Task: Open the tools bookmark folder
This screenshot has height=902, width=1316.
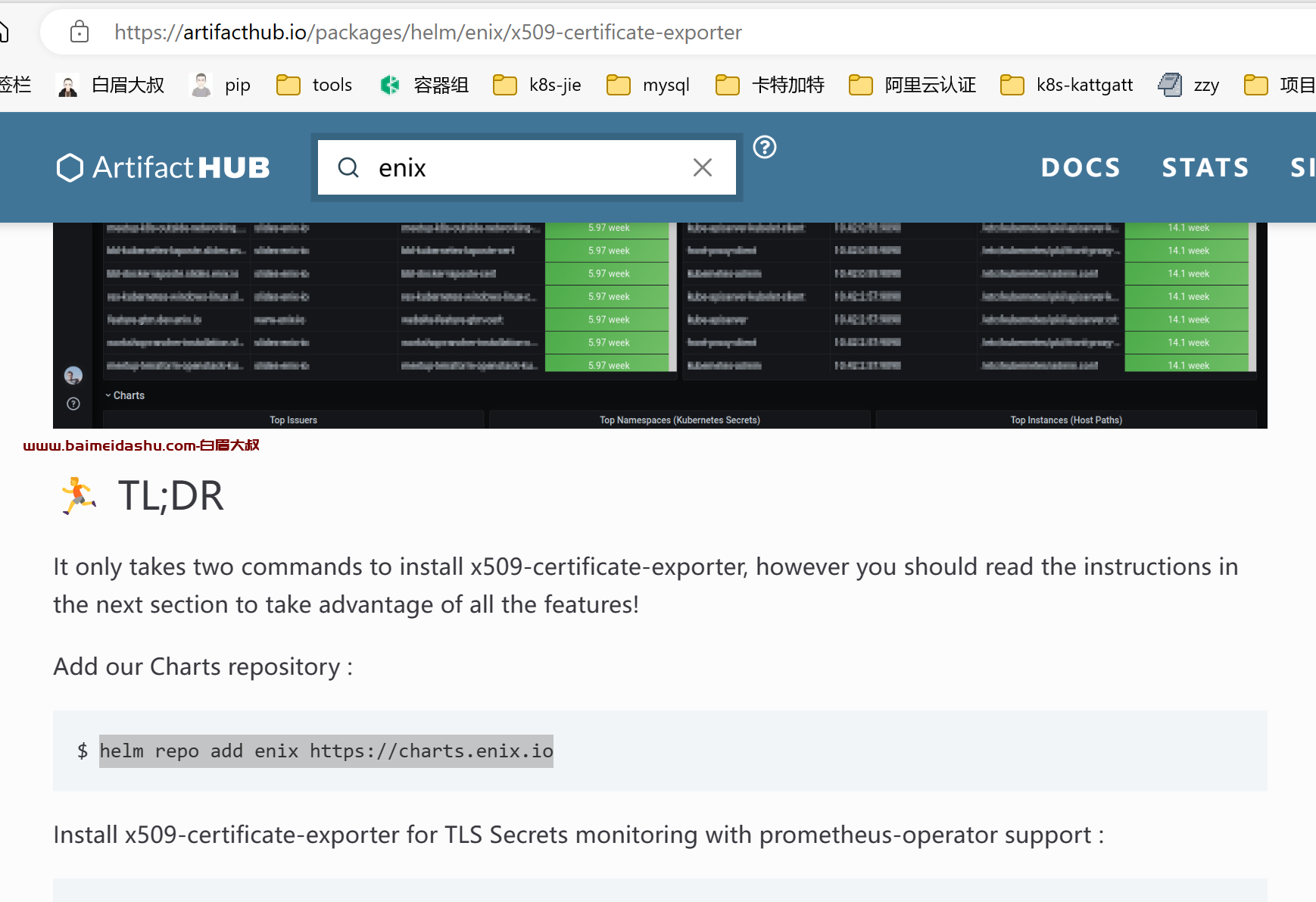Action: click(314, 85)
